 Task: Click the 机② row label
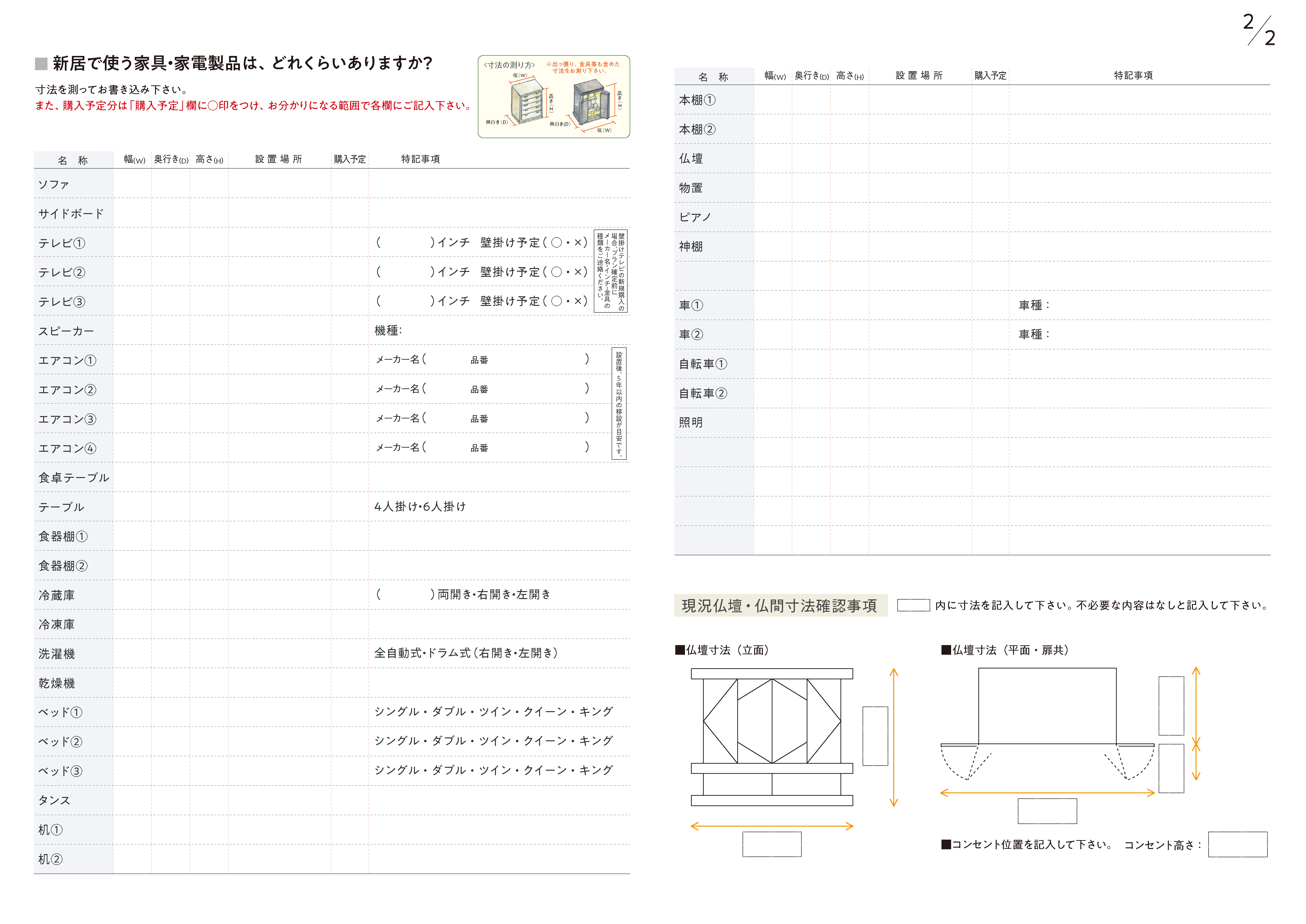coord(50,859)
